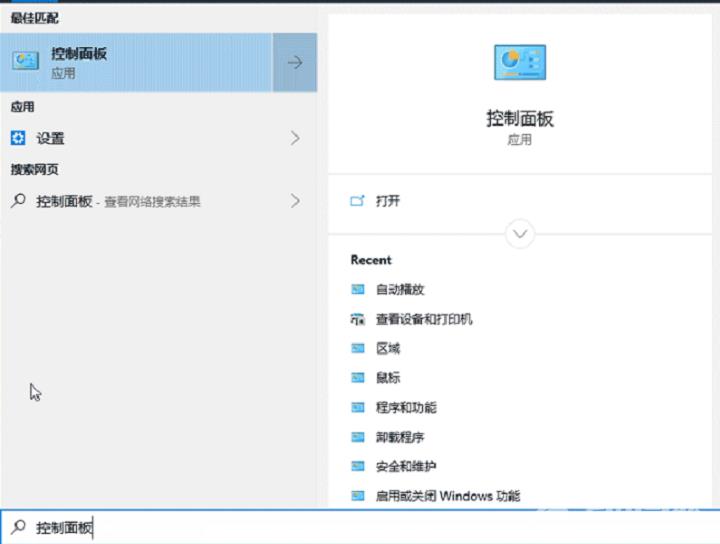The width and height of the screenshot is (720, 544).
Task: Expand the arrow next to 控制面板 best match
Action: point(295,62)
